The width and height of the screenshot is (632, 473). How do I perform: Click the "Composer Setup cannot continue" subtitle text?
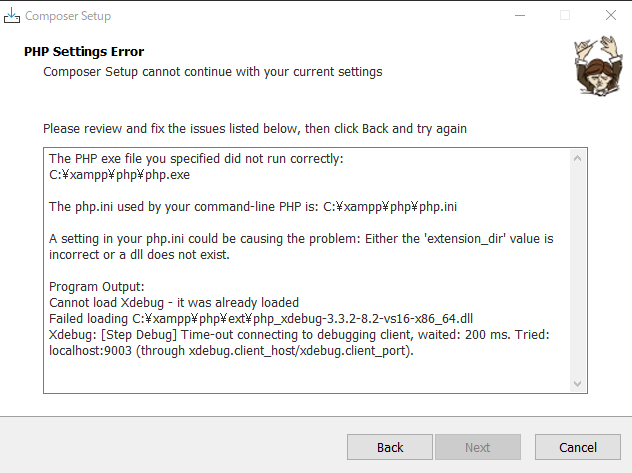click(x=212, y=72)
